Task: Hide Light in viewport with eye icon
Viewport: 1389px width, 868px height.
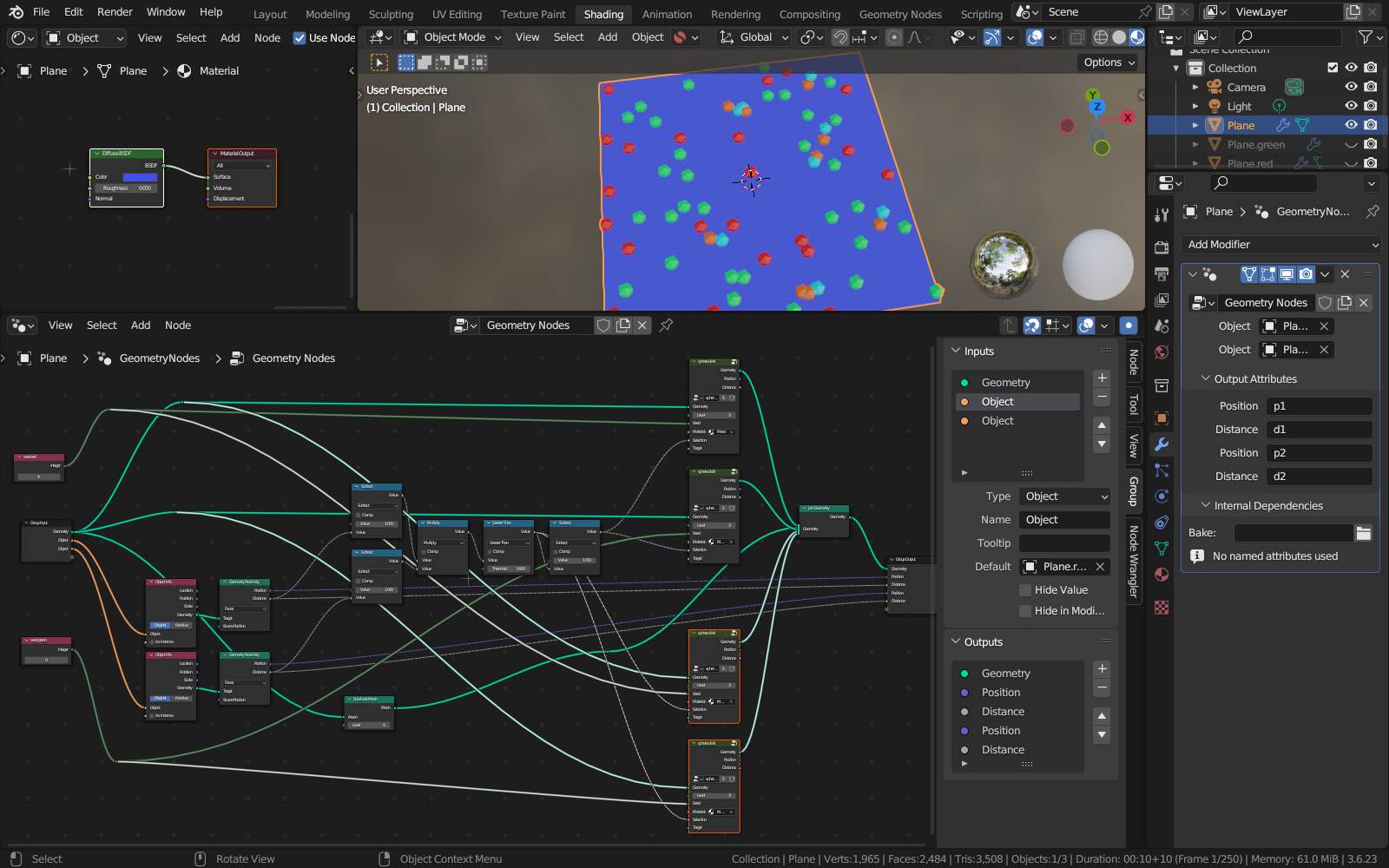Action: [1351, 106]
